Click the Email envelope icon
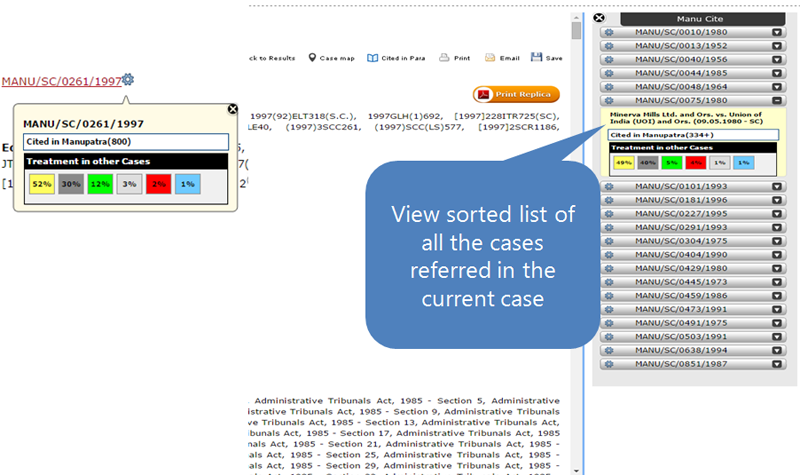This screenshot has height=475, width=800. pyautogui.click(x=490, y=58)
